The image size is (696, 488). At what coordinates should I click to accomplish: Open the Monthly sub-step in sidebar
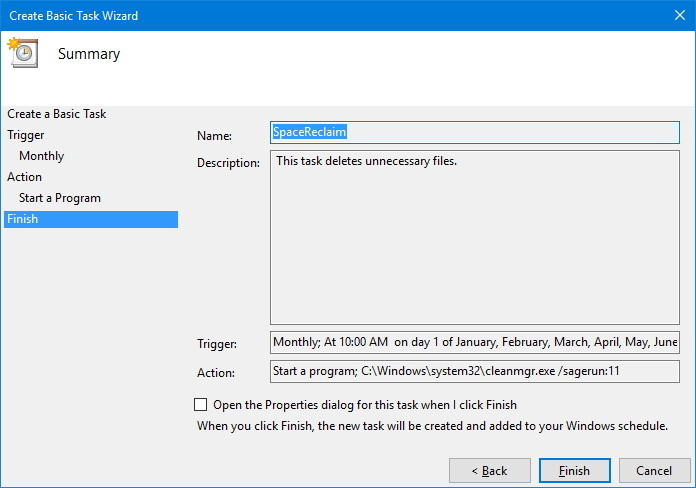click(x=41, y=156)
